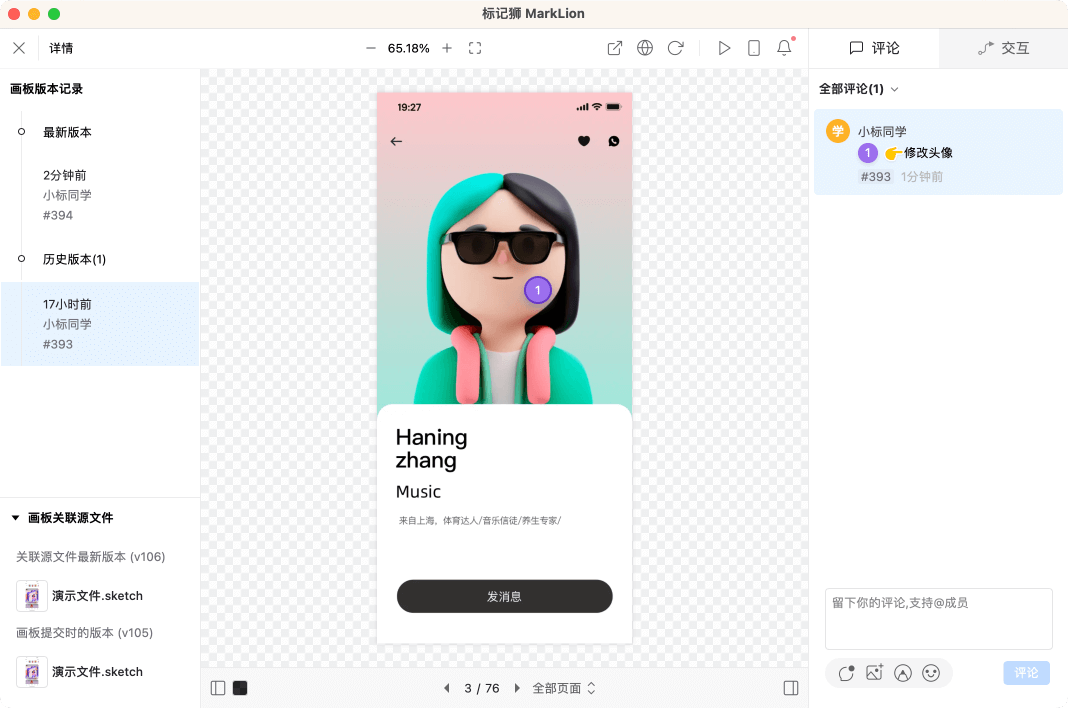Switch to the 评论 tab
This screenshot has width=1068, height=708.
pyautogui.click(x=874, y=48)
